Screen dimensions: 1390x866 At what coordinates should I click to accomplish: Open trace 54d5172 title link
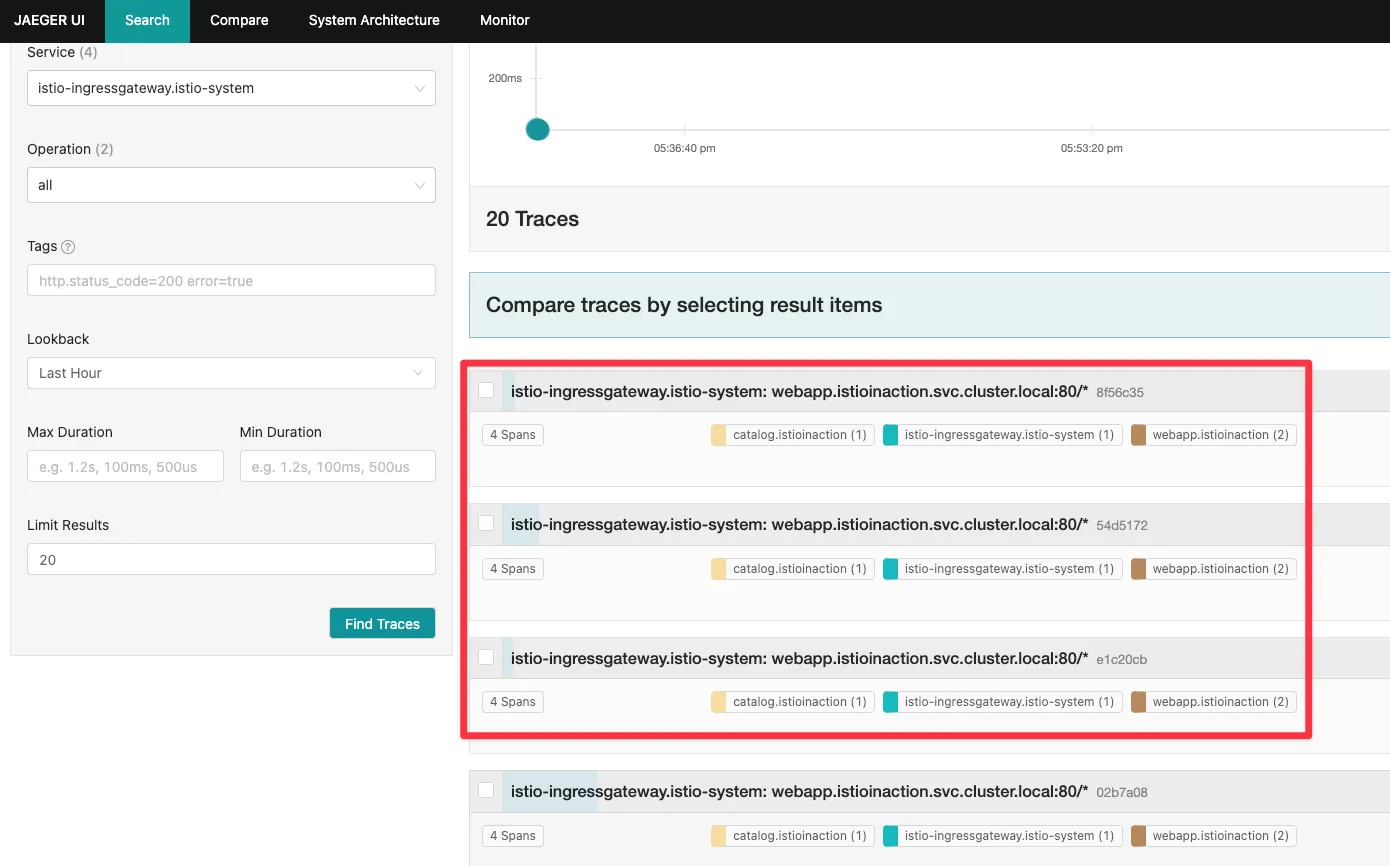click(x=799, y=524)
